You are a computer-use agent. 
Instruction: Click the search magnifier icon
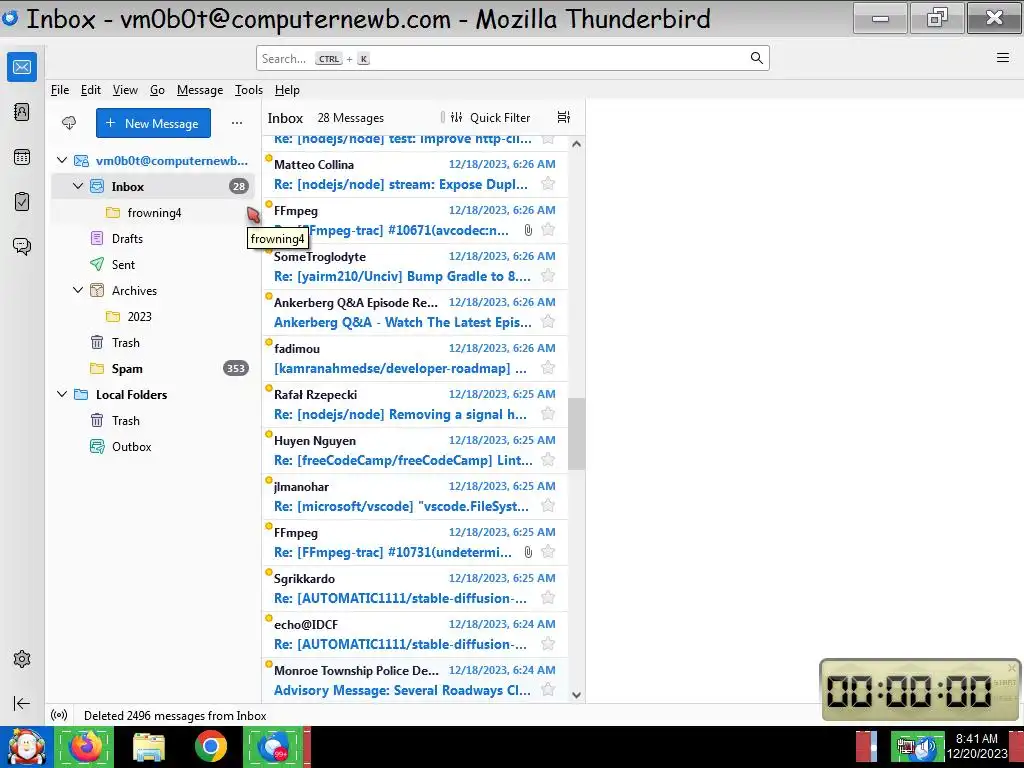tap(756, 58)
